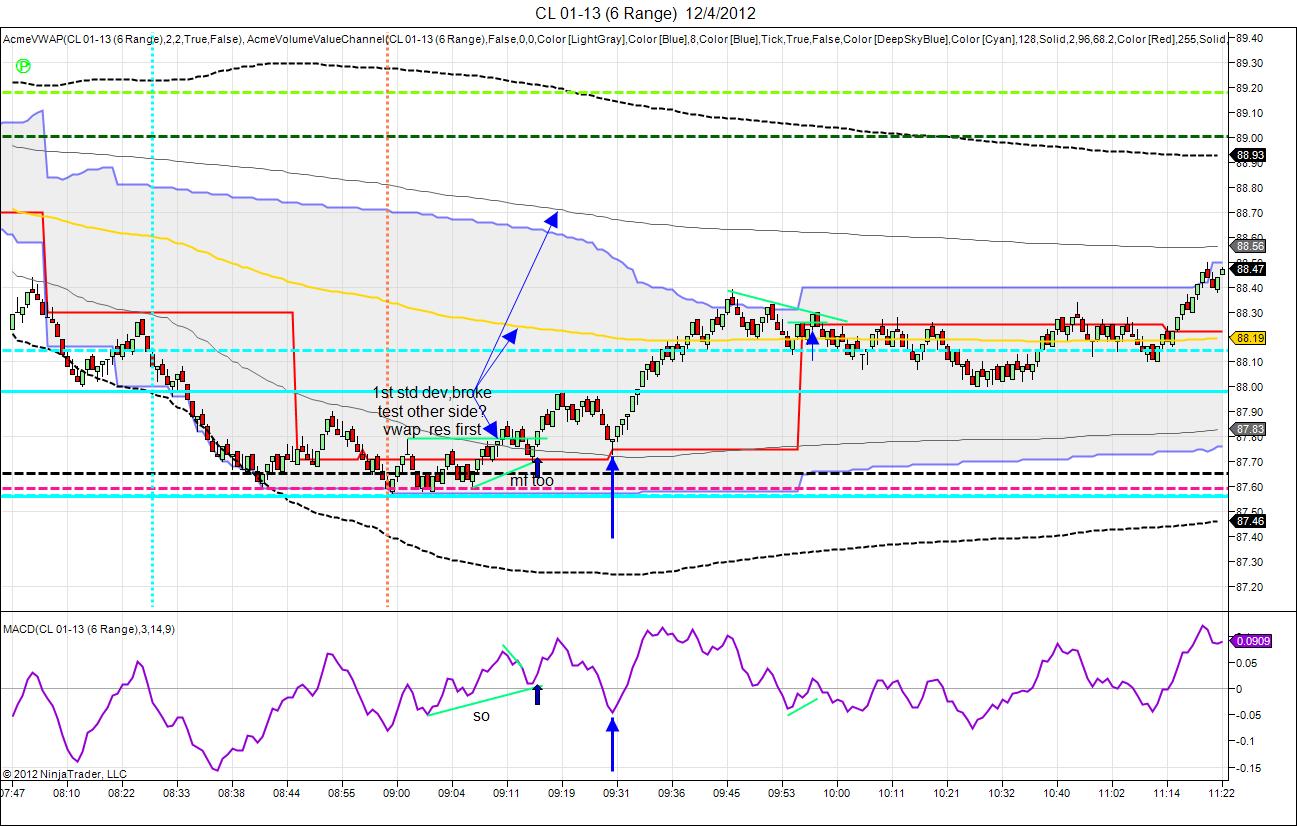1297x826 pixels.
Task: Select the 10:21 time axis label
Action: (x=946, y=793)
